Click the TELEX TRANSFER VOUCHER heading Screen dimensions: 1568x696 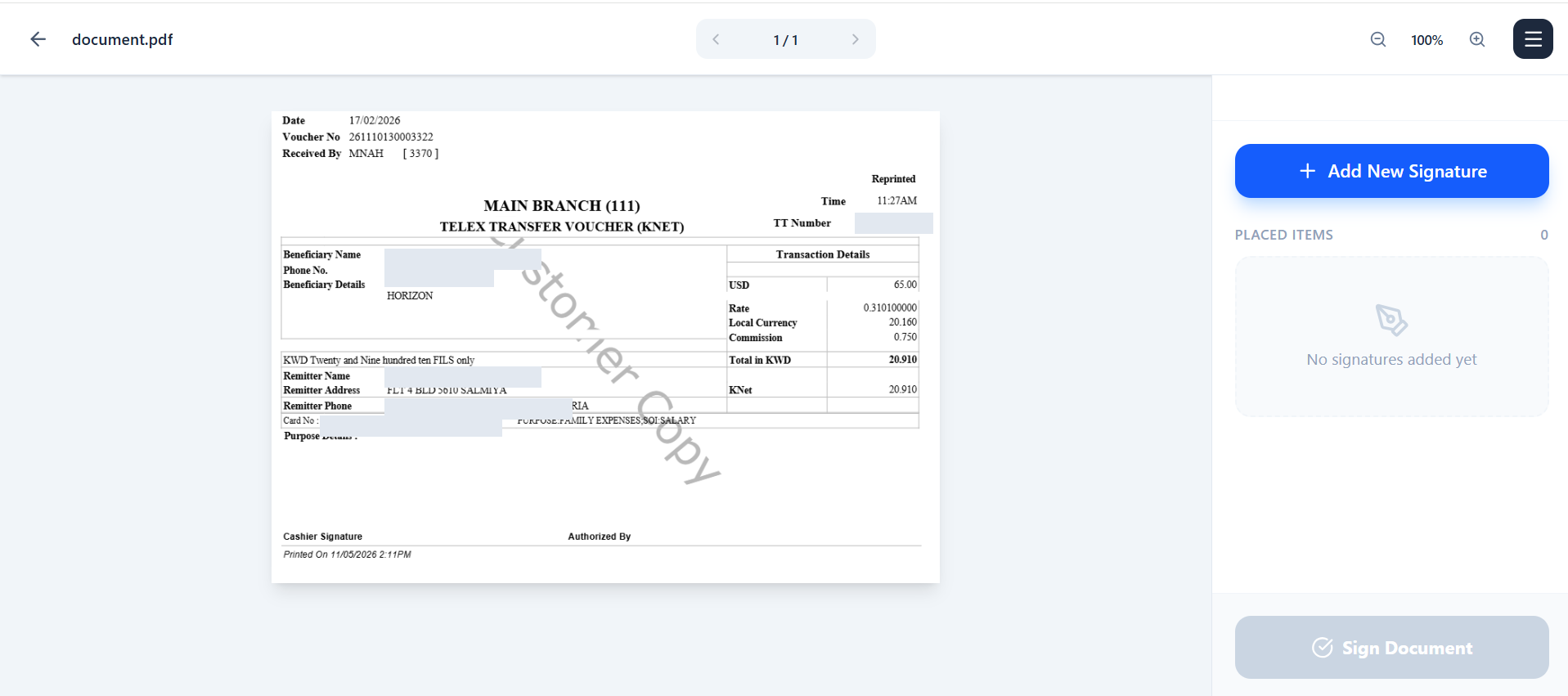[x=562, y=227]
